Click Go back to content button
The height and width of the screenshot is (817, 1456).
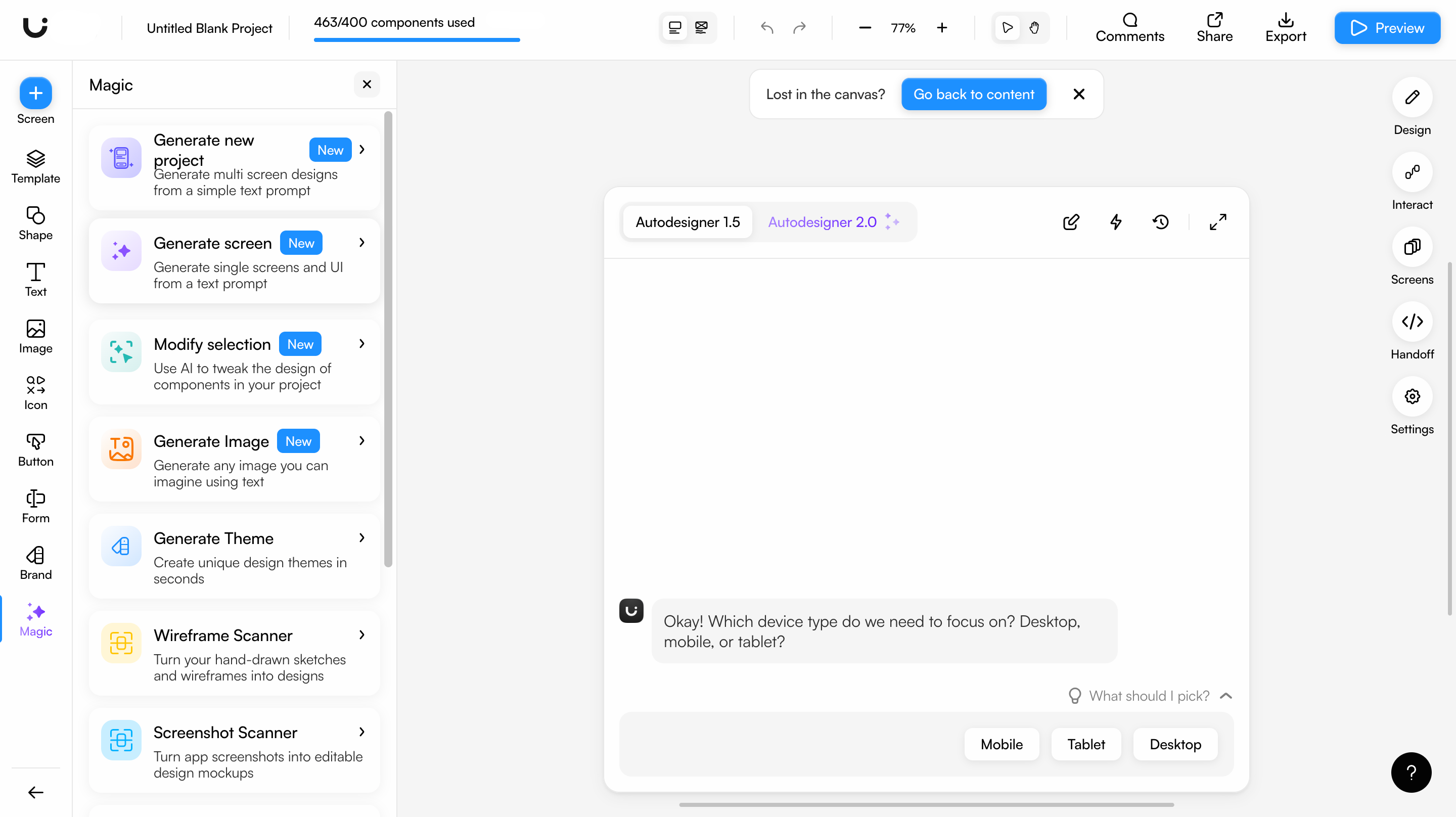tap(973, 95)
